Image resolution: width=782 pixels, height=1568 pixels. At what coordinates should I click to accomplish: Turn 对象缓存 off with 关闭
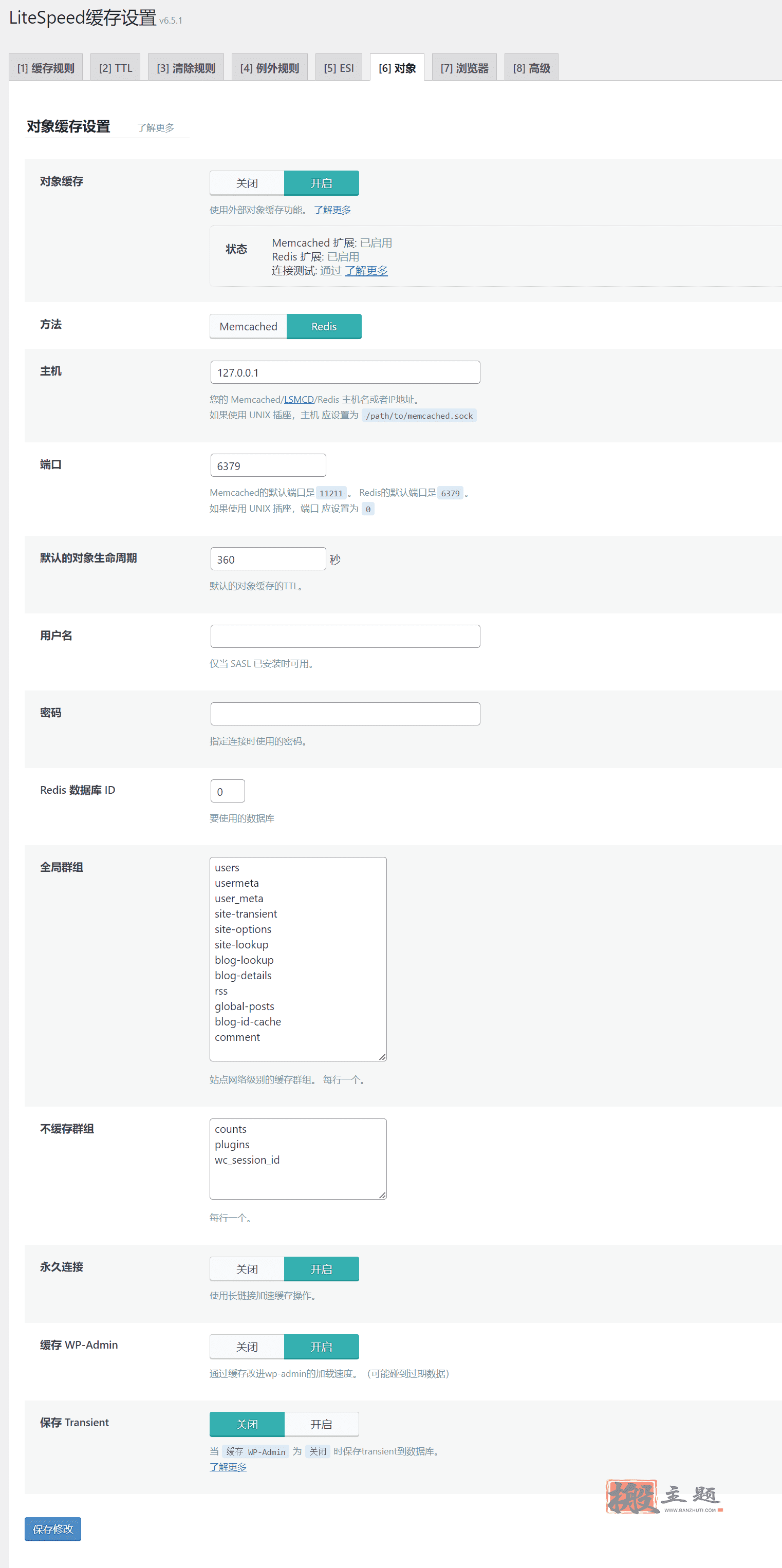click(247, 183)
